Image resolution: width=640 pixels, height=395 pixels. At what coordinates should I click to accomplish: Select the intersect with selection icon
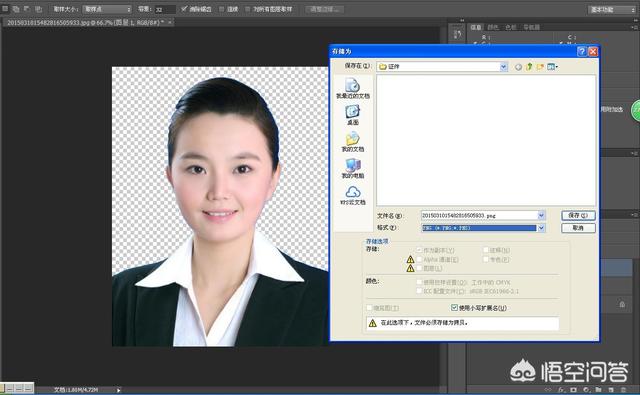(x=38, y=9)
